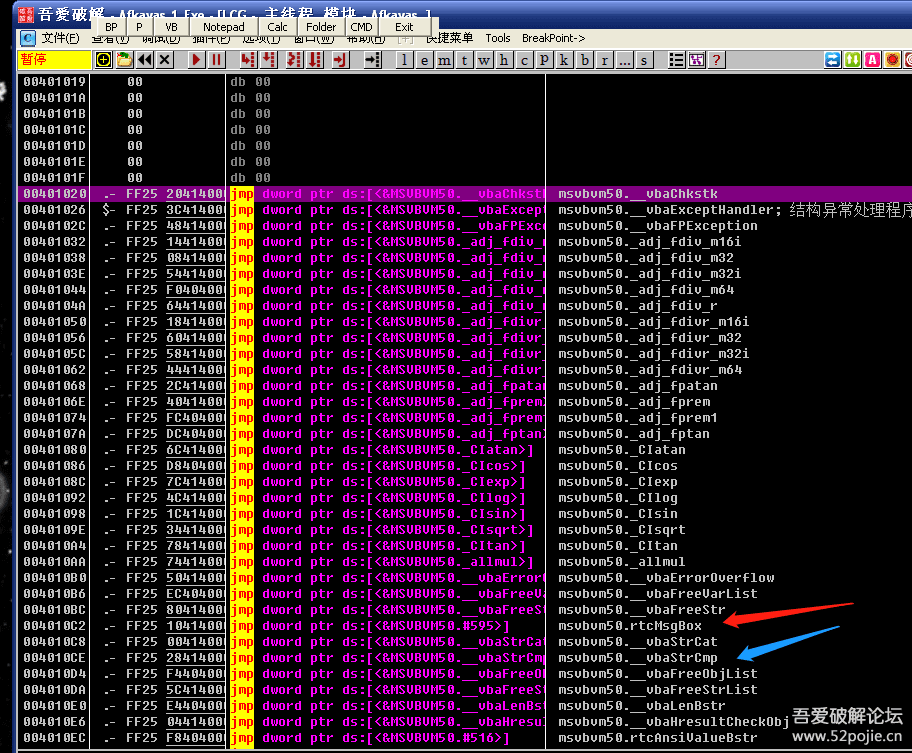Open the Breakpoints window (b)
This screenshot has height=753, width=912.
pyautogui.click(x=585, y=60)
